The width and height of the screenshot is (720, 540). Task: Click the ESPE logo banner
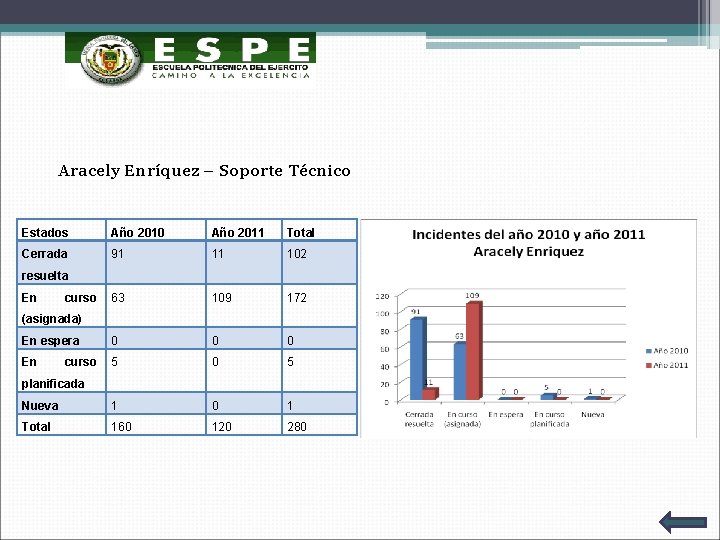(x=191, y=58)
